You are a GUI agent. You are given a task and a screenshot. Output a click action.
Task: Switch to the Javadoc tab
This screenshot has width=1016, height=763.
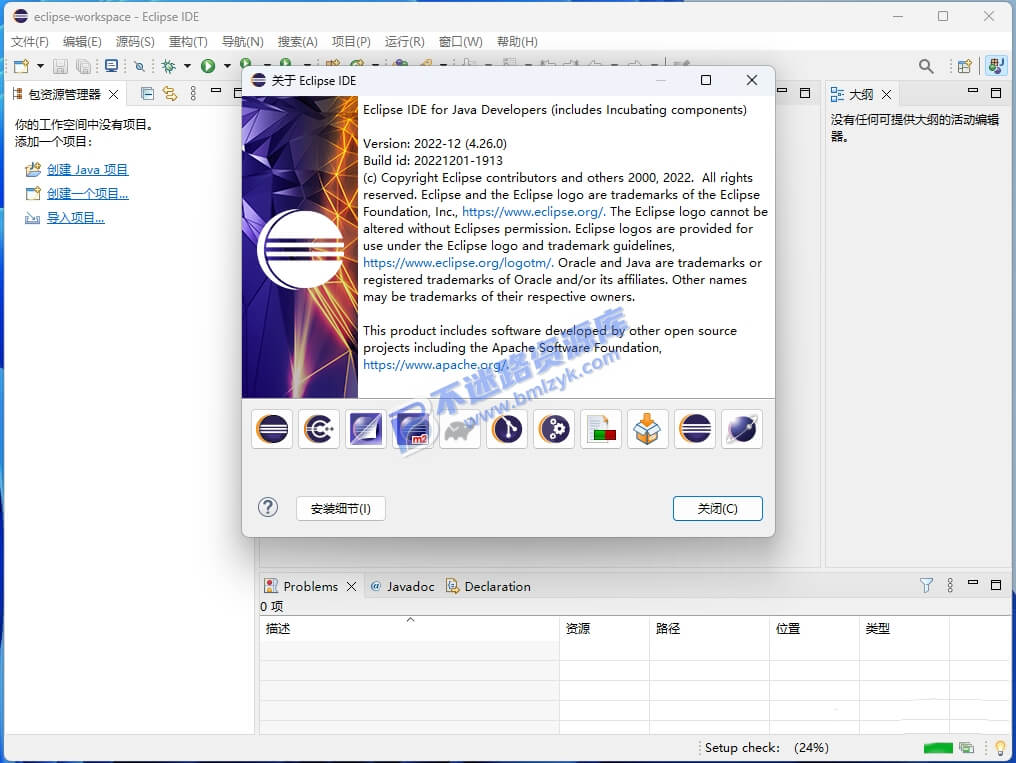tap(402, 586)
